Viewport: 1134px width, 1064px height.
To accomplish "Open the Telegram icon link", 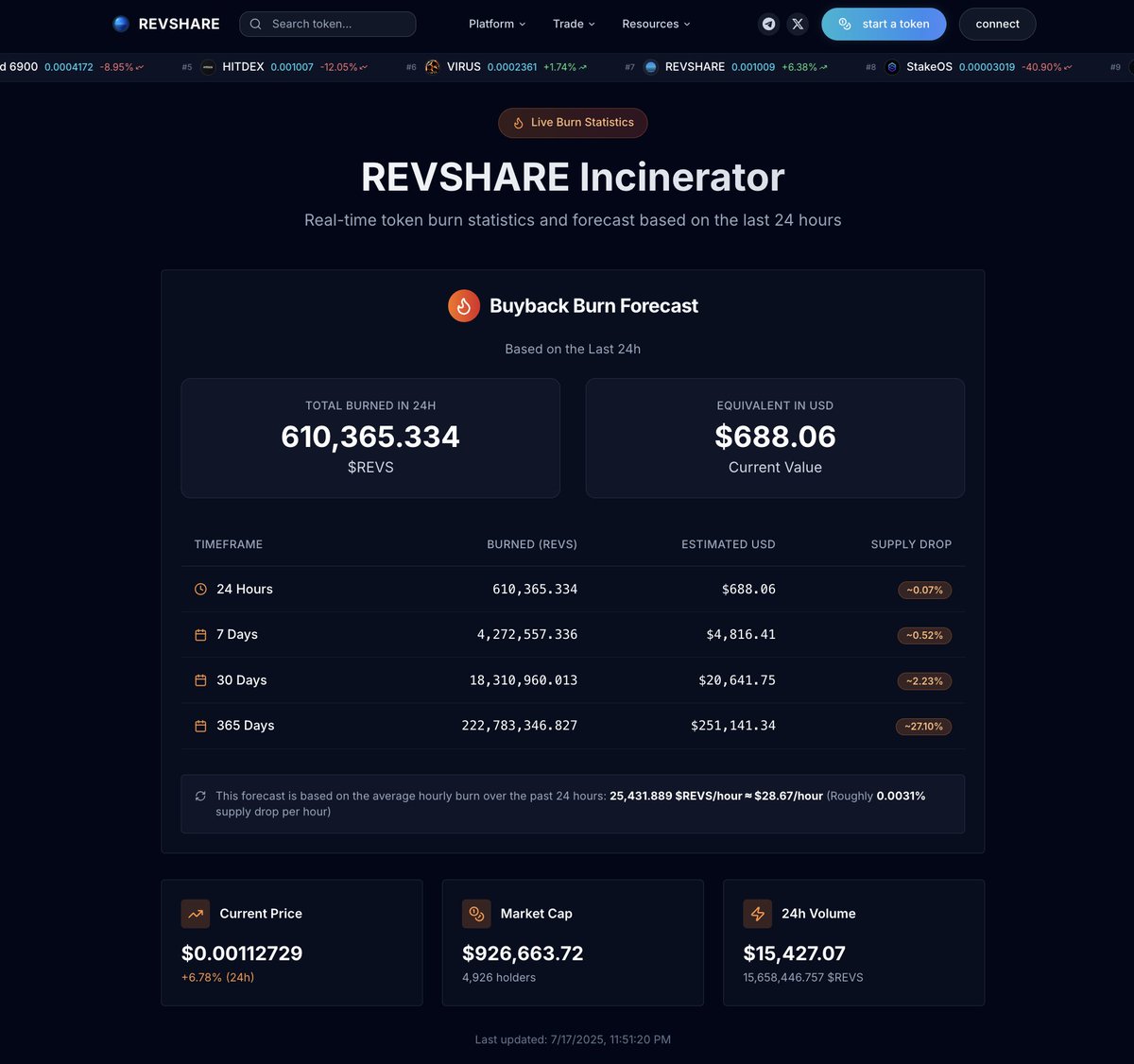I will (x=769, y=24).
